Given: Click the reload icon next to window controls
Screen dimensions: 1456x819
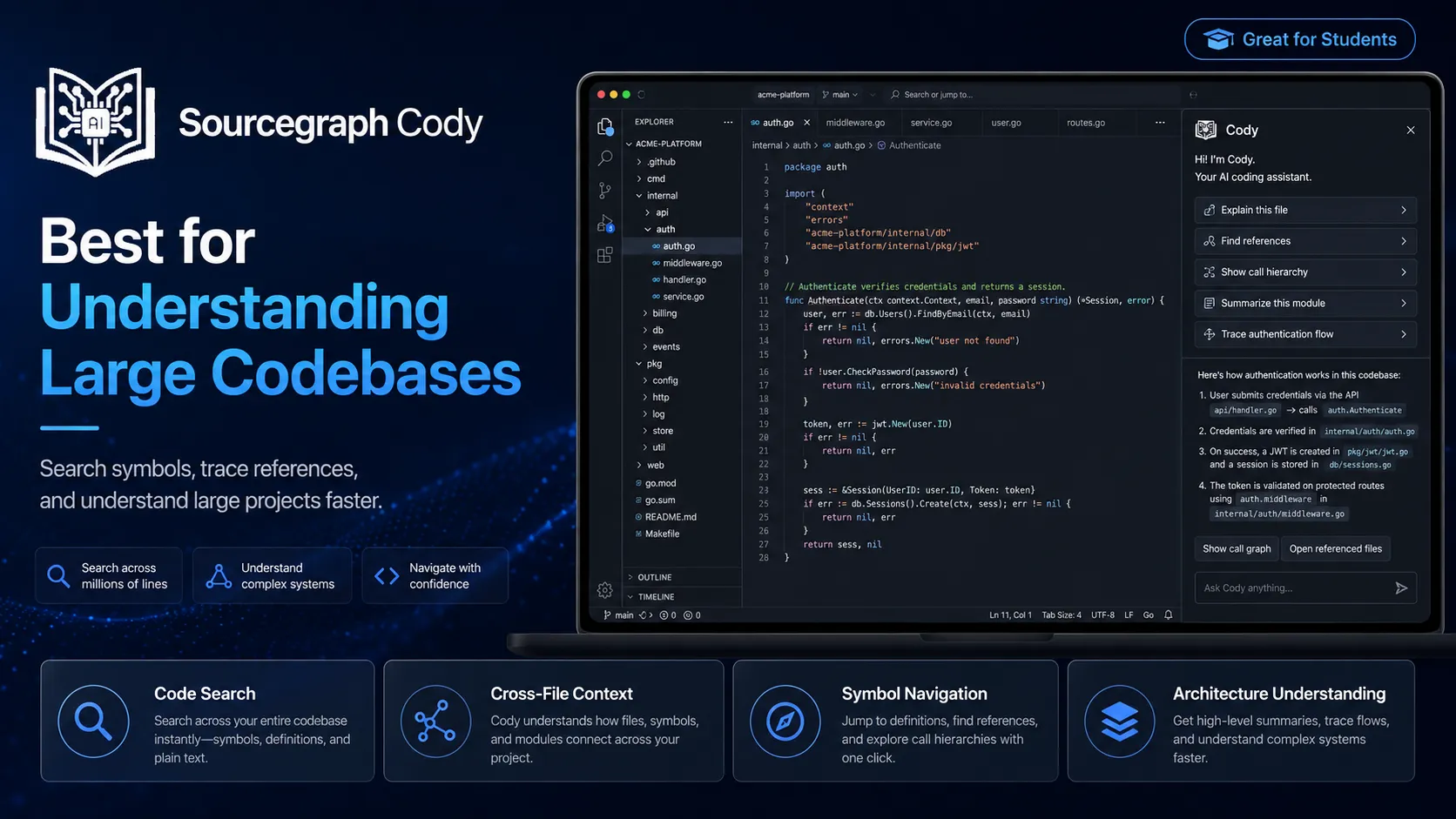Looking at the screenshot, I should tap(642, 94).
